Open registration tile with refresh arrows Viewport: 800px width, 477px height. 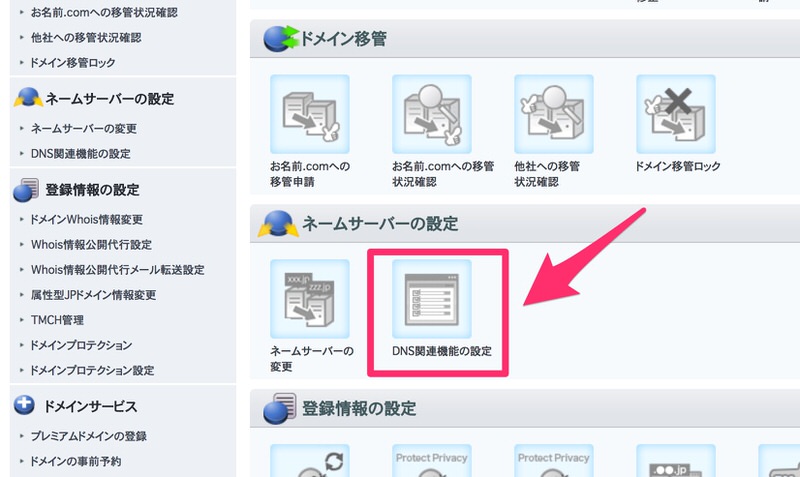pyautogui.click(x=310, y=461)
